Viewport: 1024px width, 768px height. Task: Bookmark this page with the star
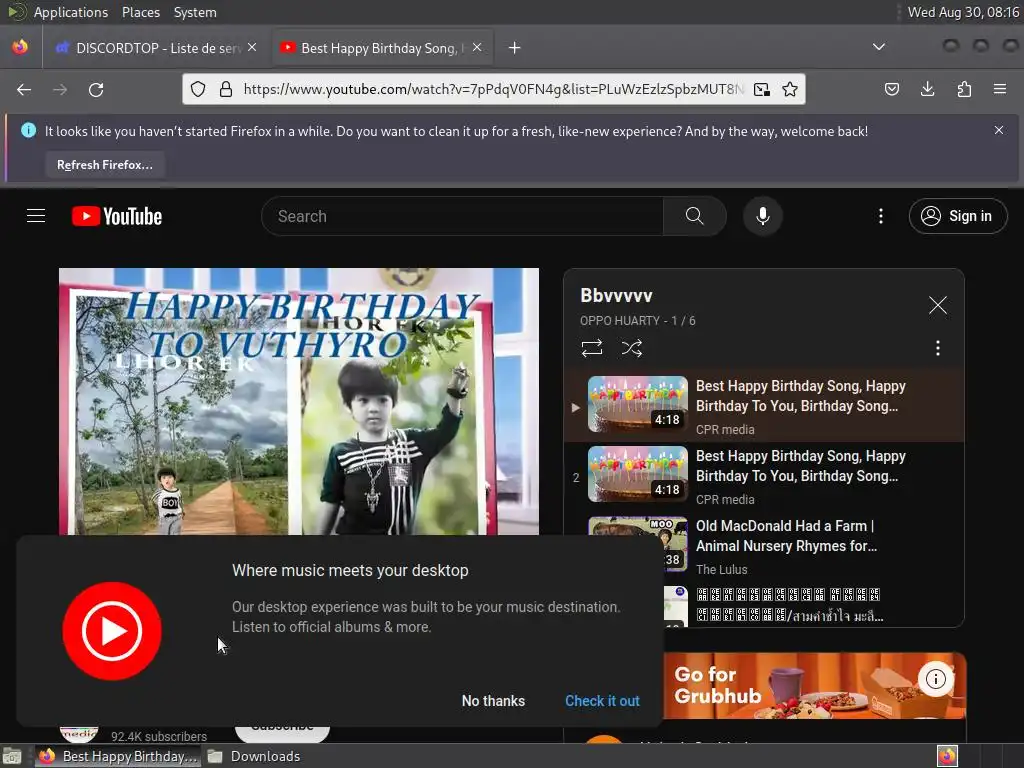[790, 89]
